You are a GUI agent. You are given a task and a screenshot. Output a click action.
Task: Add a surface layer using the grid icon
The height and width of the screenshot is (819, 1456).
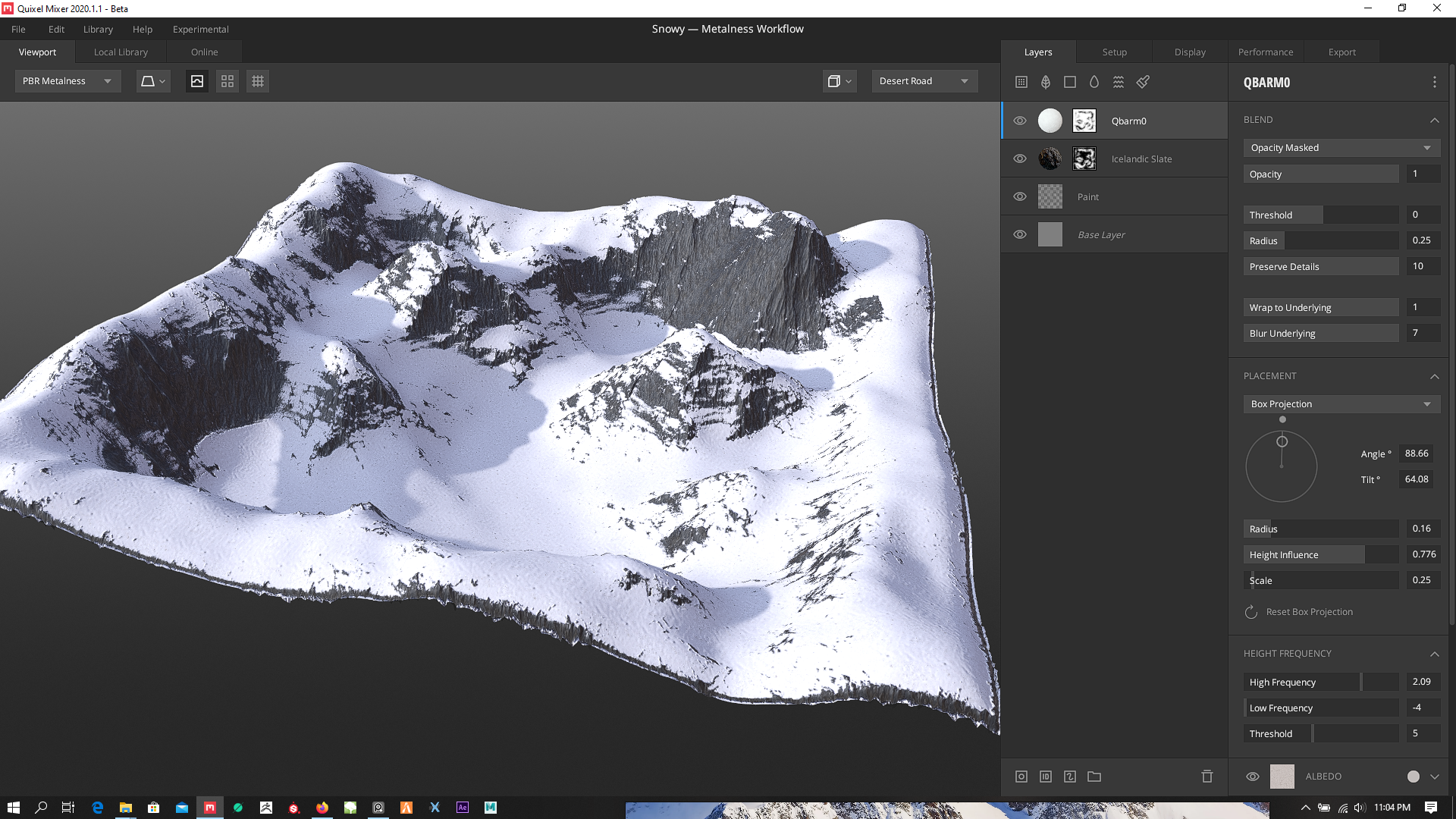click(x=1021, y=82)
